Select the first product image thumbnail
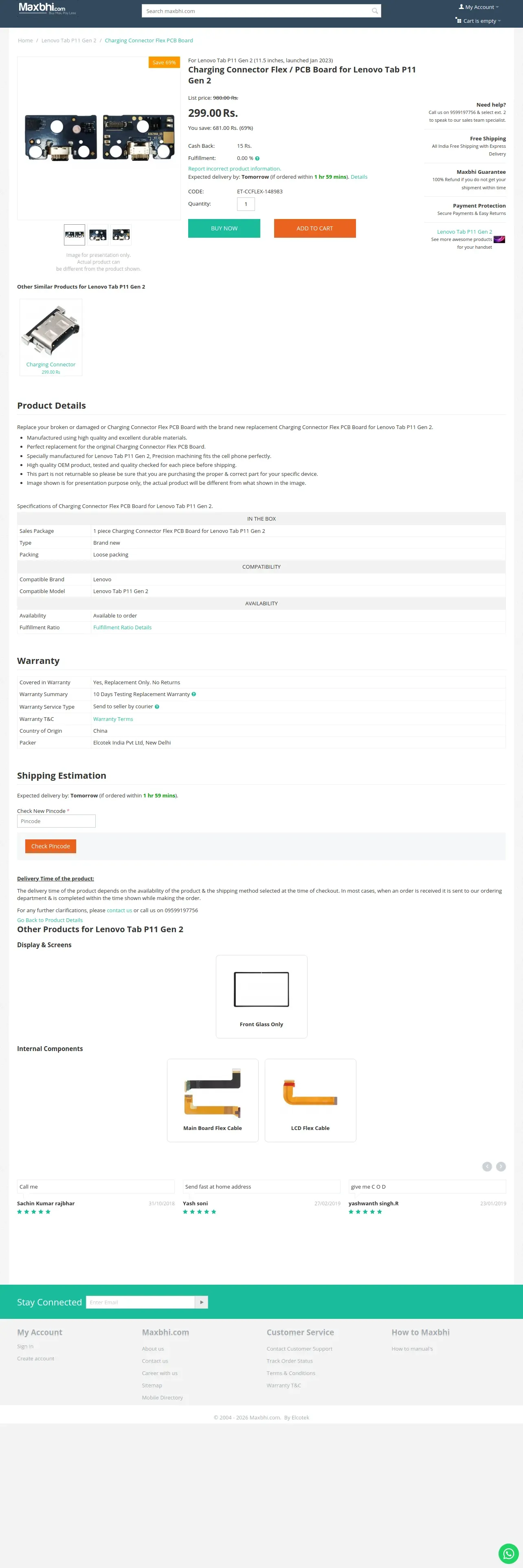 (x=74, y=234)
